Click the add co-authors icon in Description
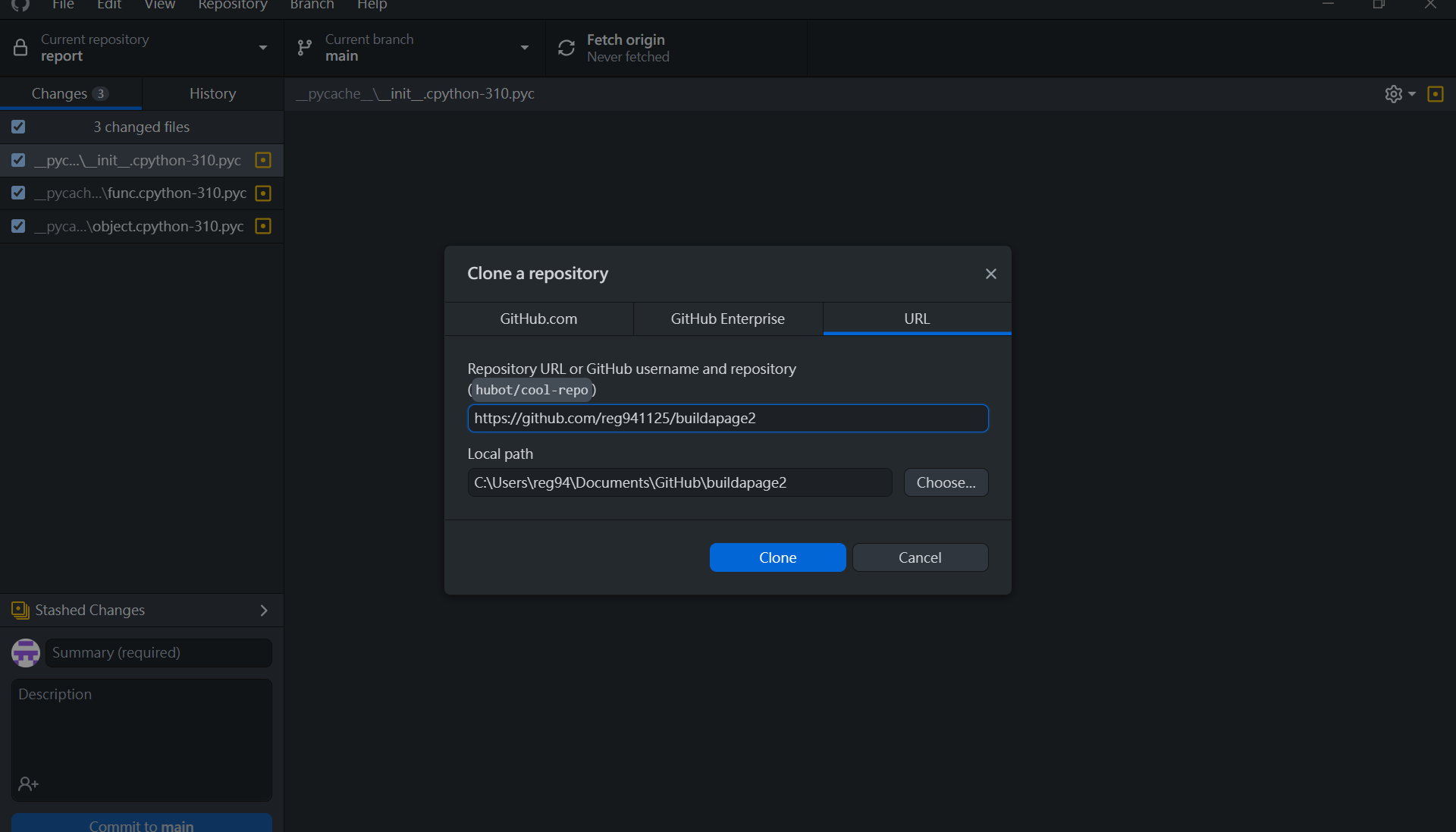 pyautogui.click(x=28, y=783)
